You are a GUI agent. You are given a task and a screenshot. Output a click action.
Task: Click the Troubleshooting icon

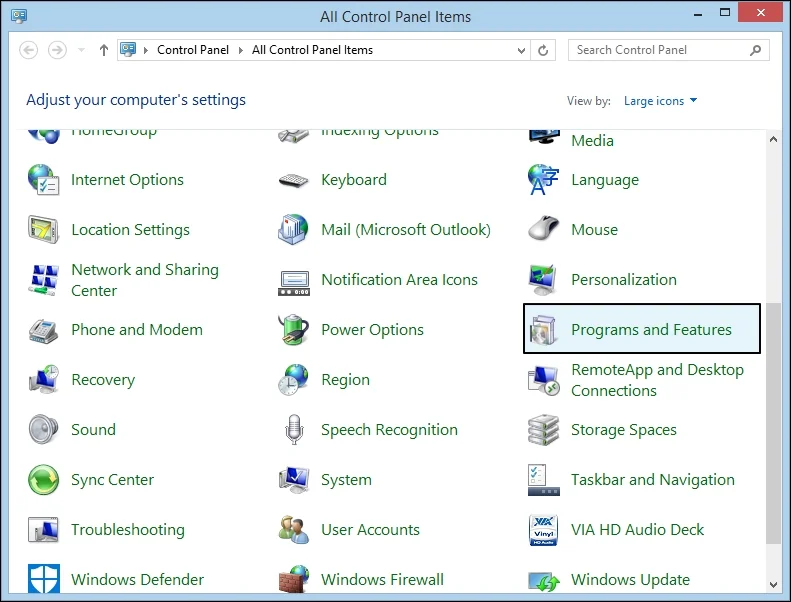pos(43,529)
